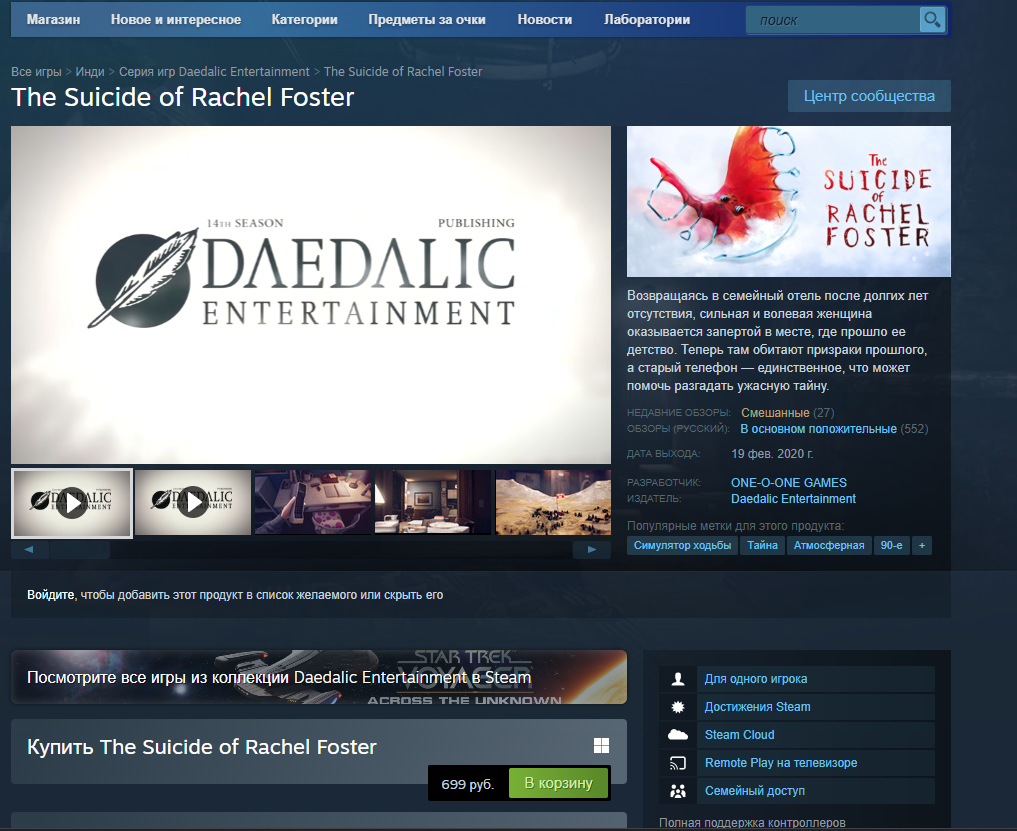Open mountain model screenshot thumbnail

(x=553, y=503)
